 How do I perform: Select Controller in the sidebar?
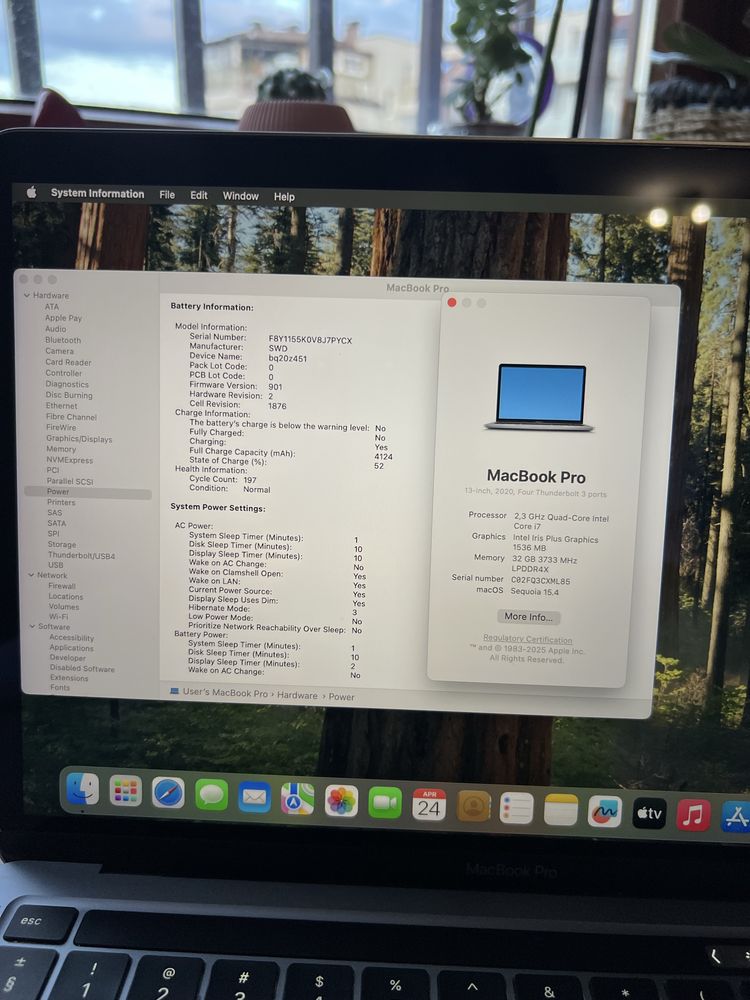(x=64, y=373)
